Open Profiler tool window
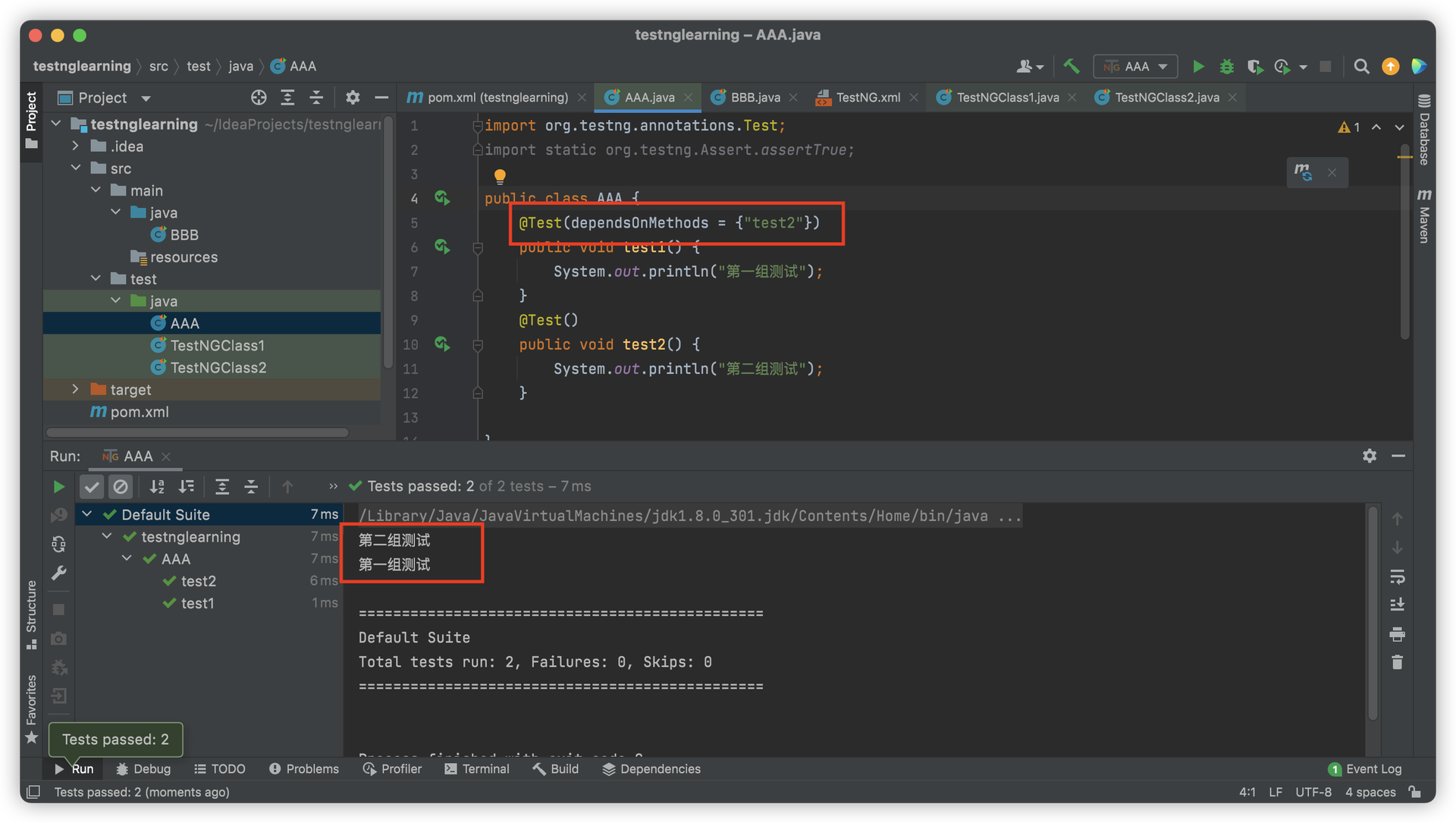Screen dimensions: 1456x823 392,769
